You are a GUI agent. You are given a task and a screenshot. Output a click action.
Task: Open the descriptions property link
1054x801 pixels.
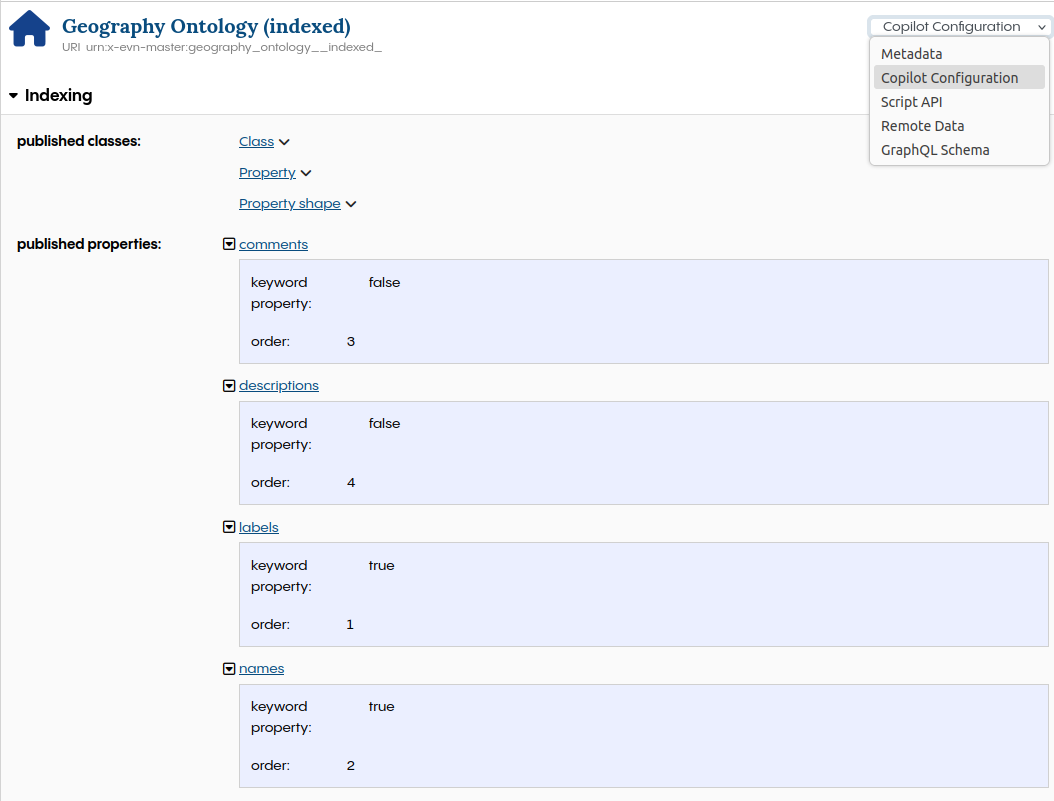point(278,385)
